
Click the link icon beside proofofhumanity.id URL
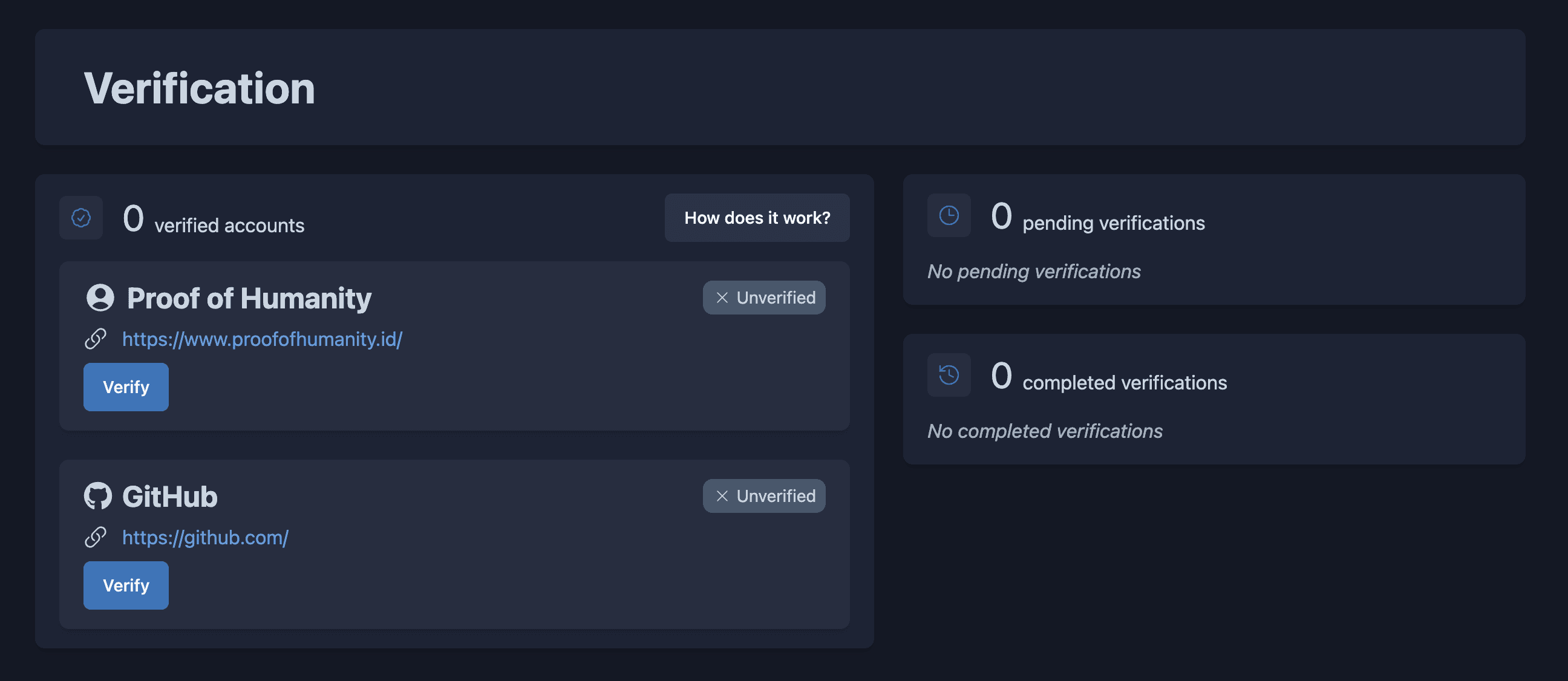[x=96, y=338]
